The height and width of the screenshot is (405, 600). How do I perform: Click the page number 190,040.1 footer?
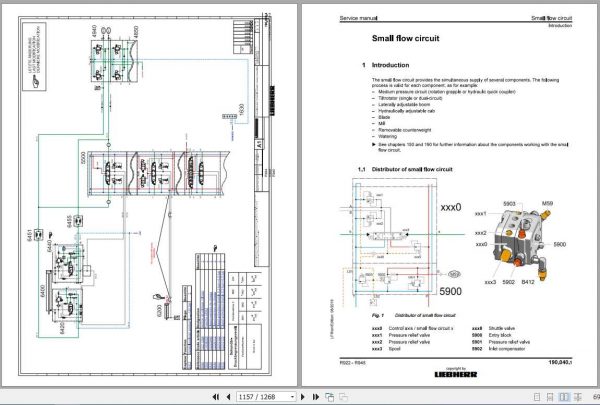click(x=560, y=362)
